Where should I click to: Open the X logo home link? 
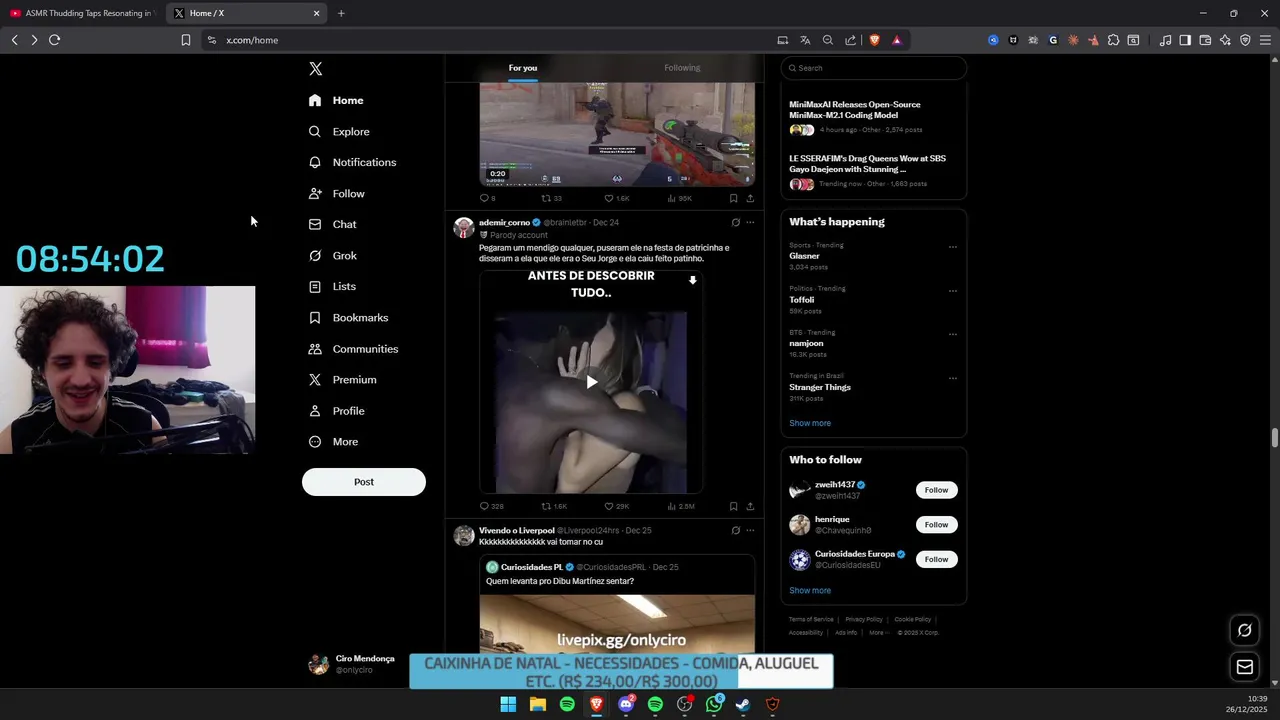pyautogui.click(x=315, y=69)
